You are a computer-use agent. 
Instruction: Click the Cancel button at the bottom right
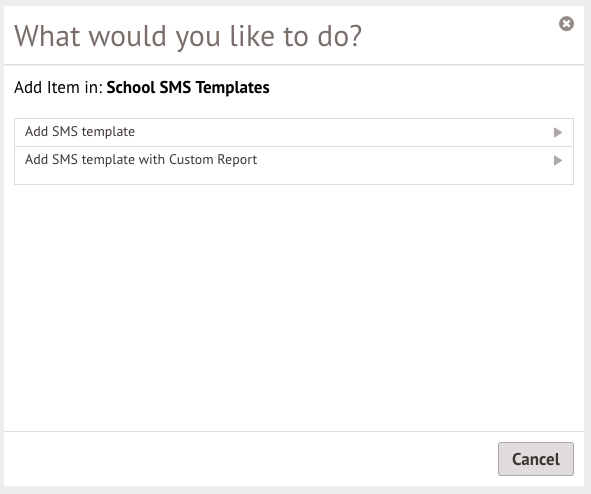click(536, 459)
